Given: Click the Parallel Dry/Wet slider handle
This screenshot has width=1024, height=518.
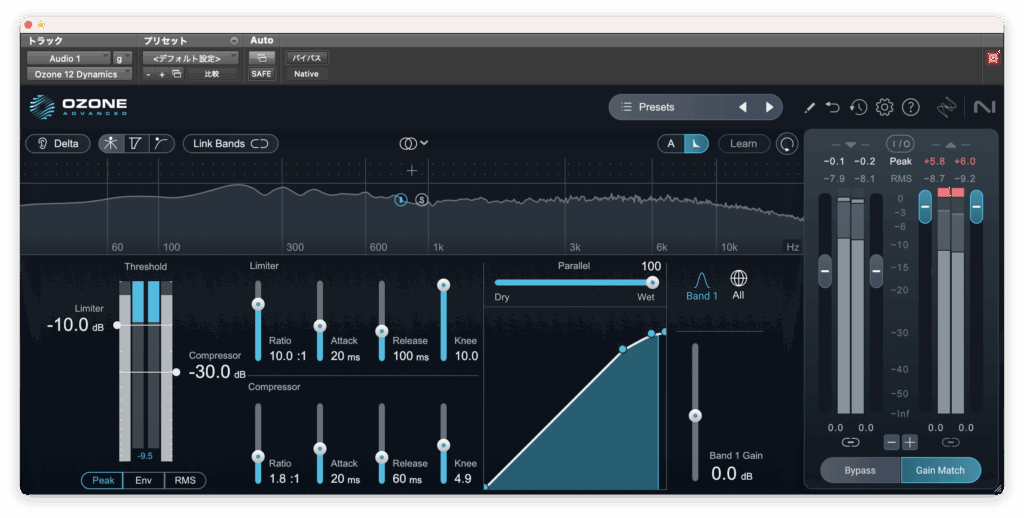Looking at the screenshot, I should point(652,282).
